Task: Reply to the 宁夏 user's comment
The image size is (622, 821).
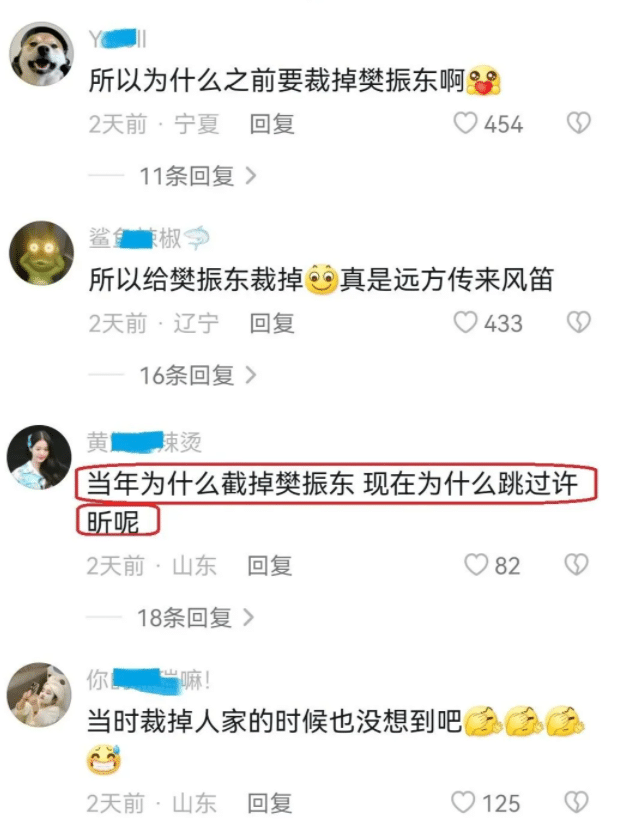Action: 272,124
